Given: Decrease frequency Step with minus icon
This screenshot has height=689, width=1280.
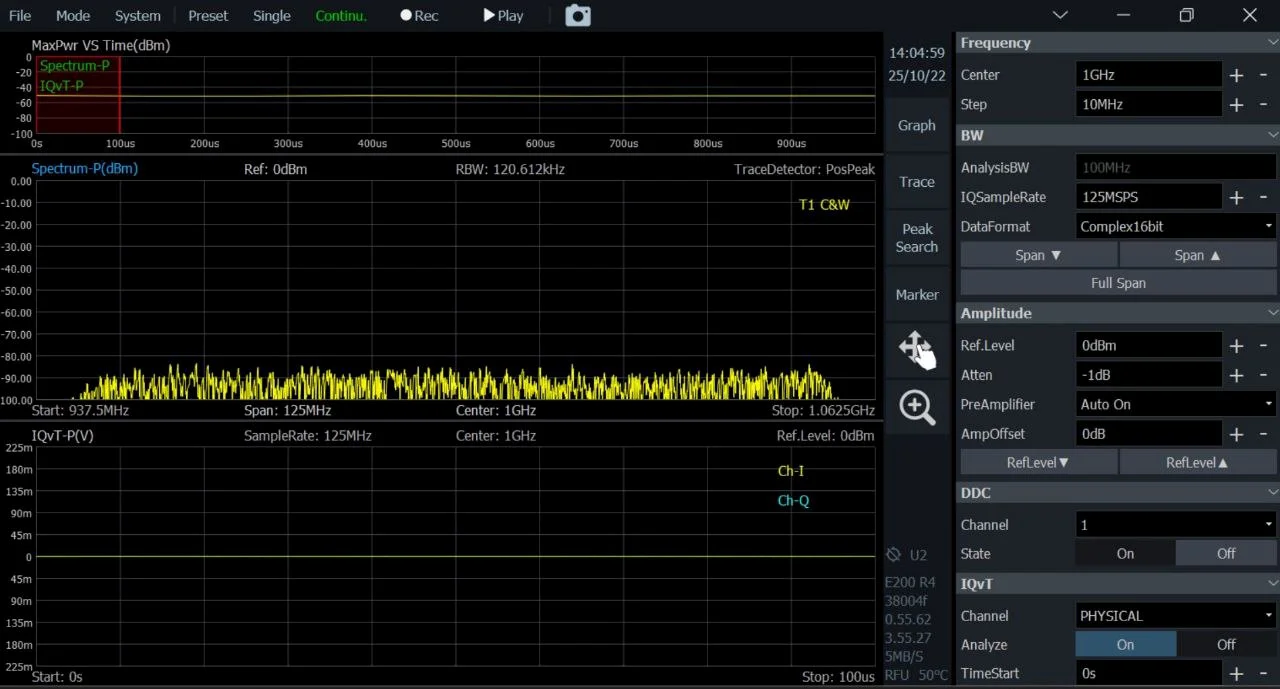Looking at the screenshot, I should pos(1263,105).
